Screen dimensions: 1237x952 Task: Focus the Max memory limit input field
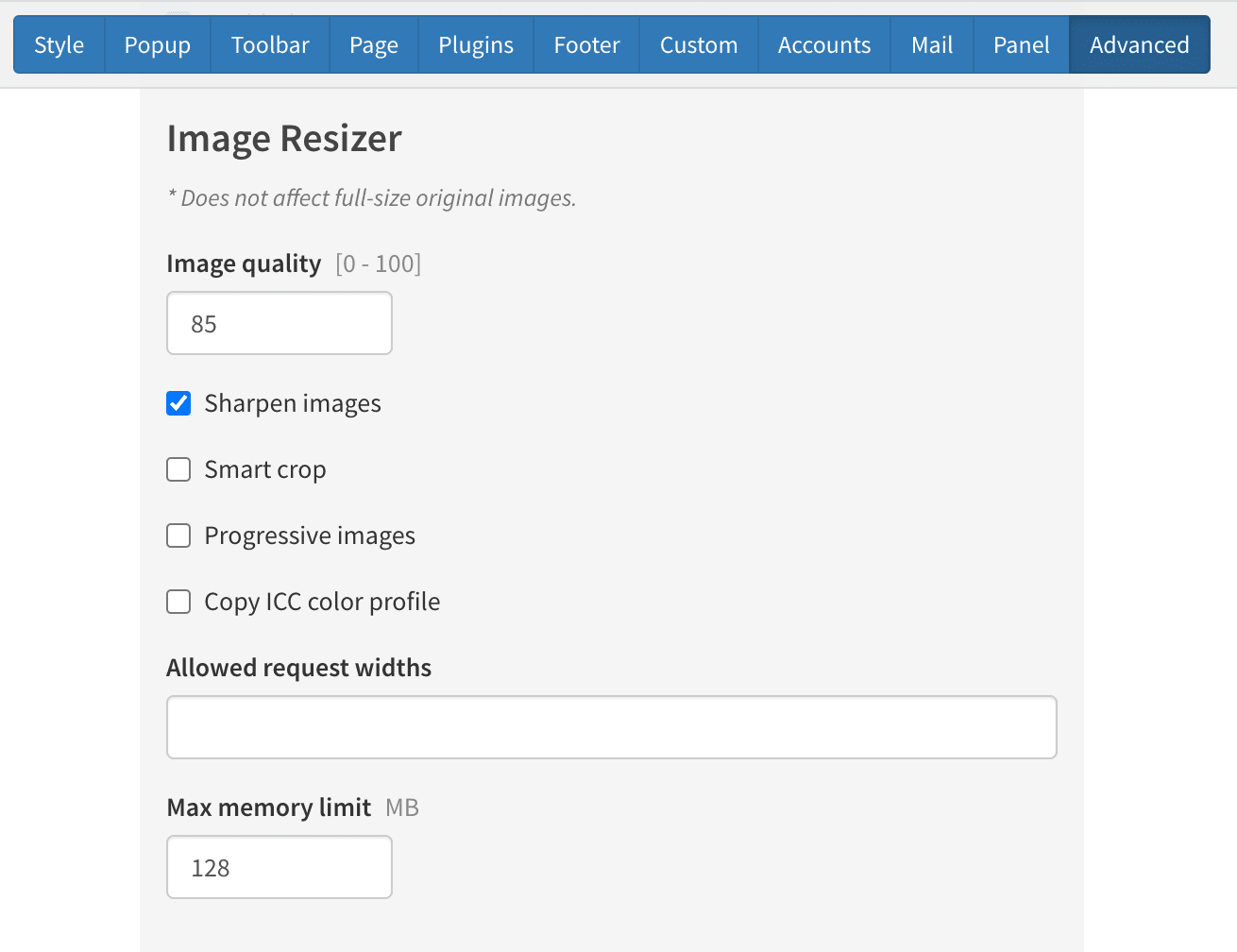(279, 867)
